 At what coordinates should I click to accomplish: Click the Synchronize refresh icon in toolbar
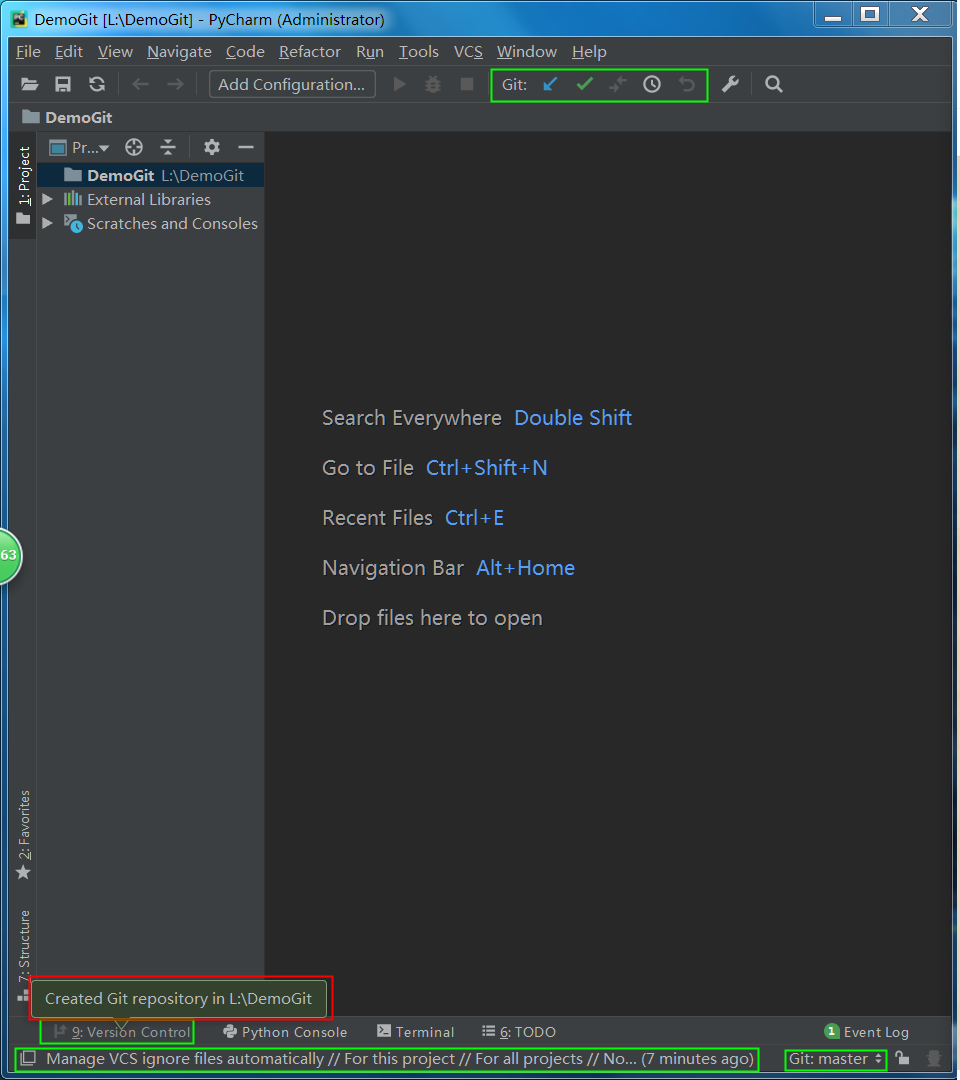(97, 85)
